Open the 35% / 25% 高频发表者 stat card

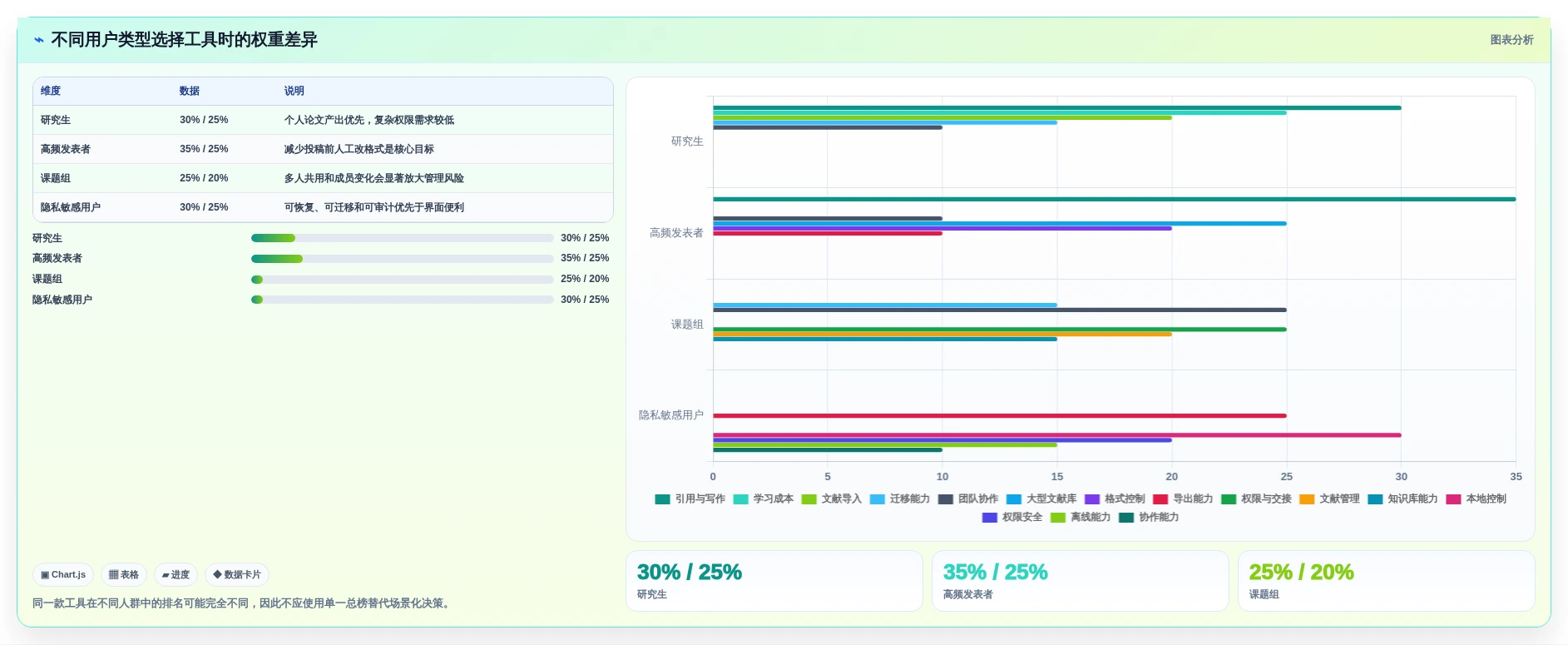(1081, 581)
